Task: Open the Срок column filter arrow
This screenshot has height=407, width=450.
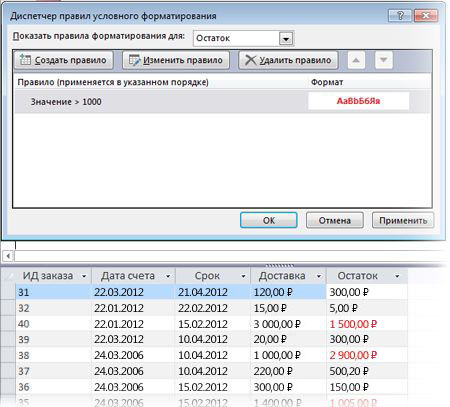Action: [x=243, y=276]
